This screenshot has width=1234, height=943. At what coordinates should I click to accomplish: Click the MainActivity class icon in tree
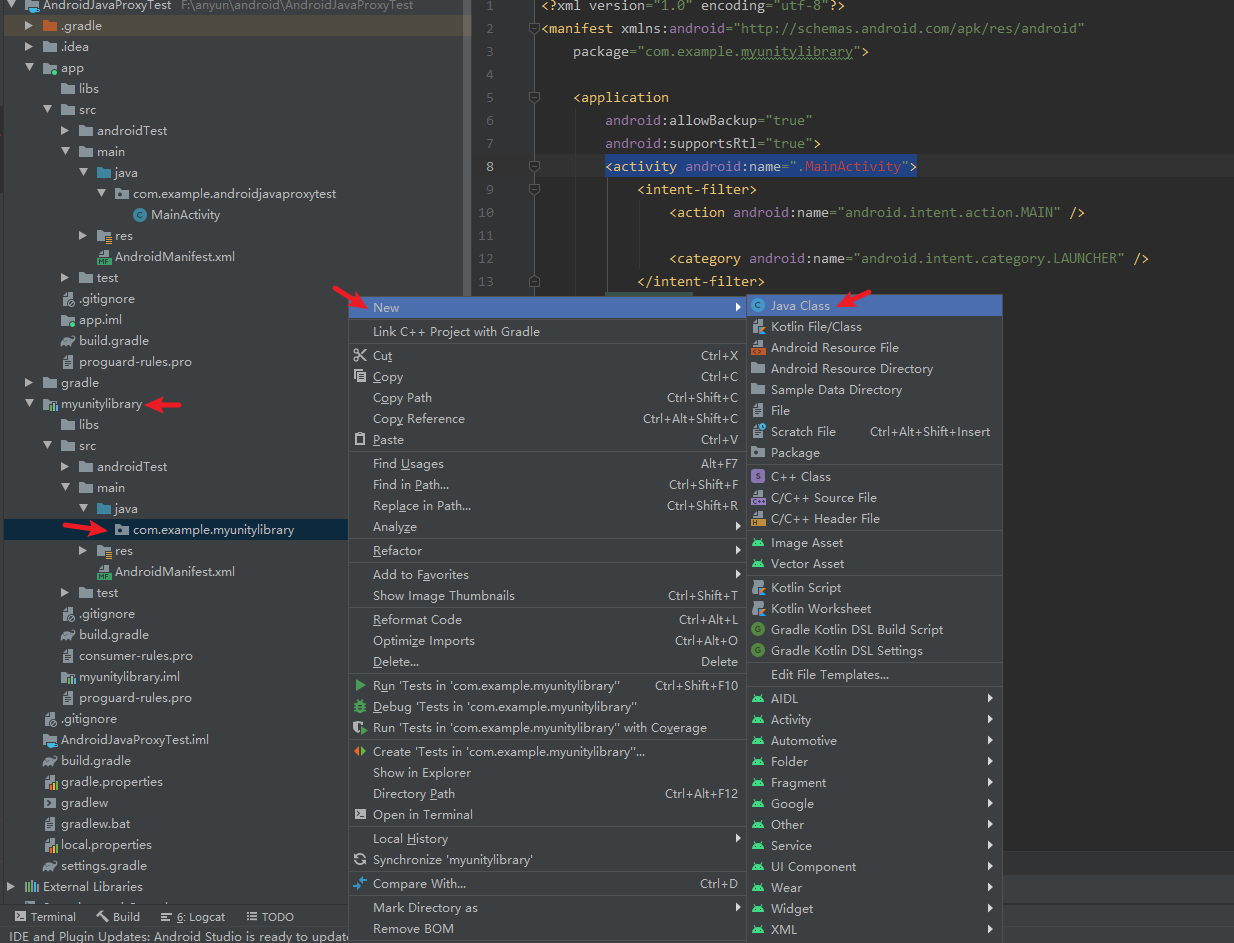coord(139,215)
